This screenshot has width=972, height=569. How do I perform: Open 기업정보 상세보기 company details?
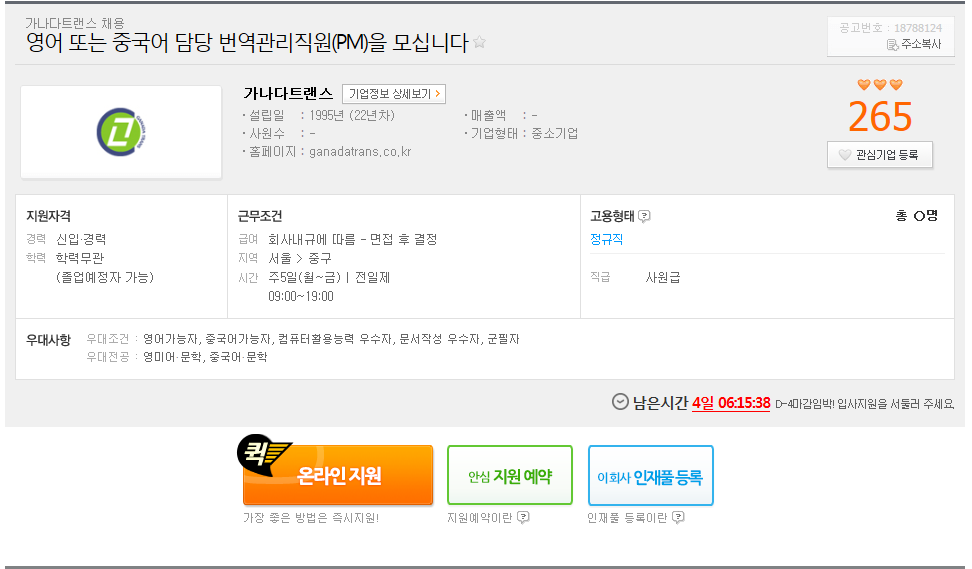[394, 94]
